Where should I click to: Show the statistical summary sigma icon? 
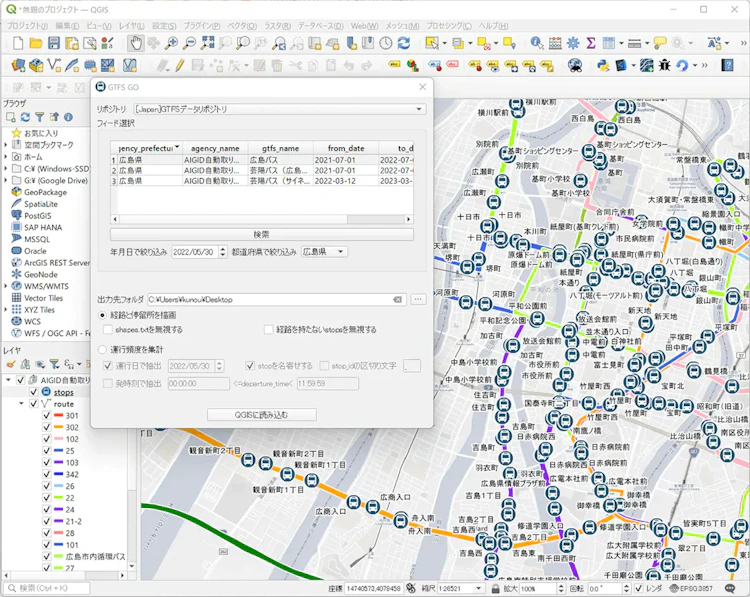[x=591, y=44]
